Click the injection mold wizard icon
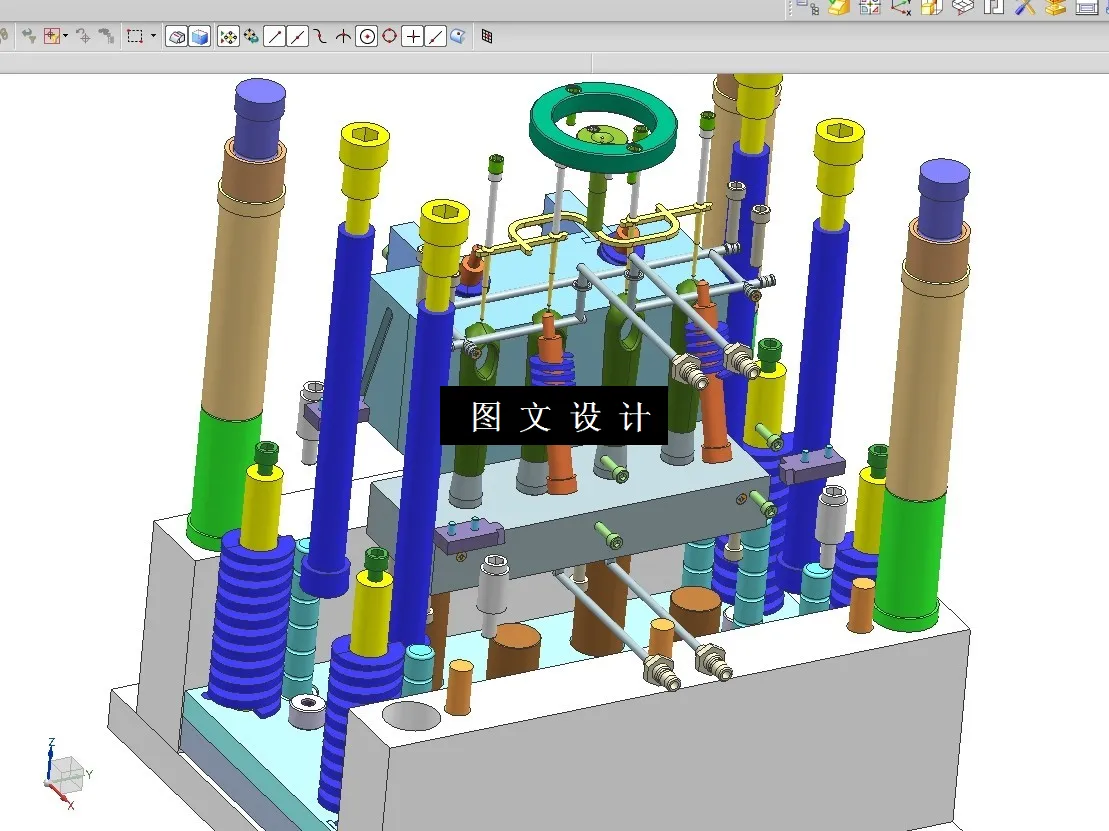 (1055, 10)
